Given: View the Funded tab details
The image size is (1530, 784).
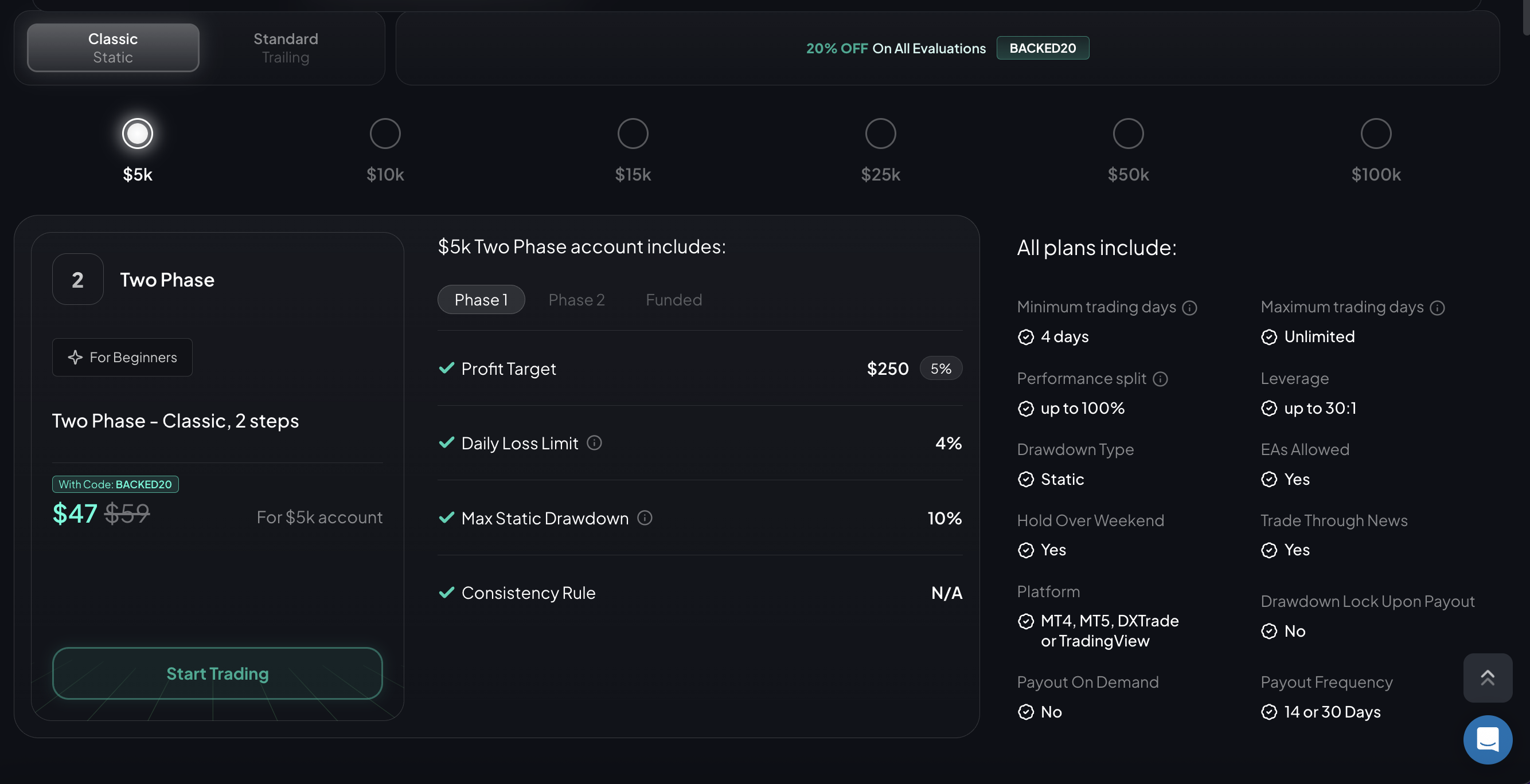Looking at the screenshot, I should 673,300.
